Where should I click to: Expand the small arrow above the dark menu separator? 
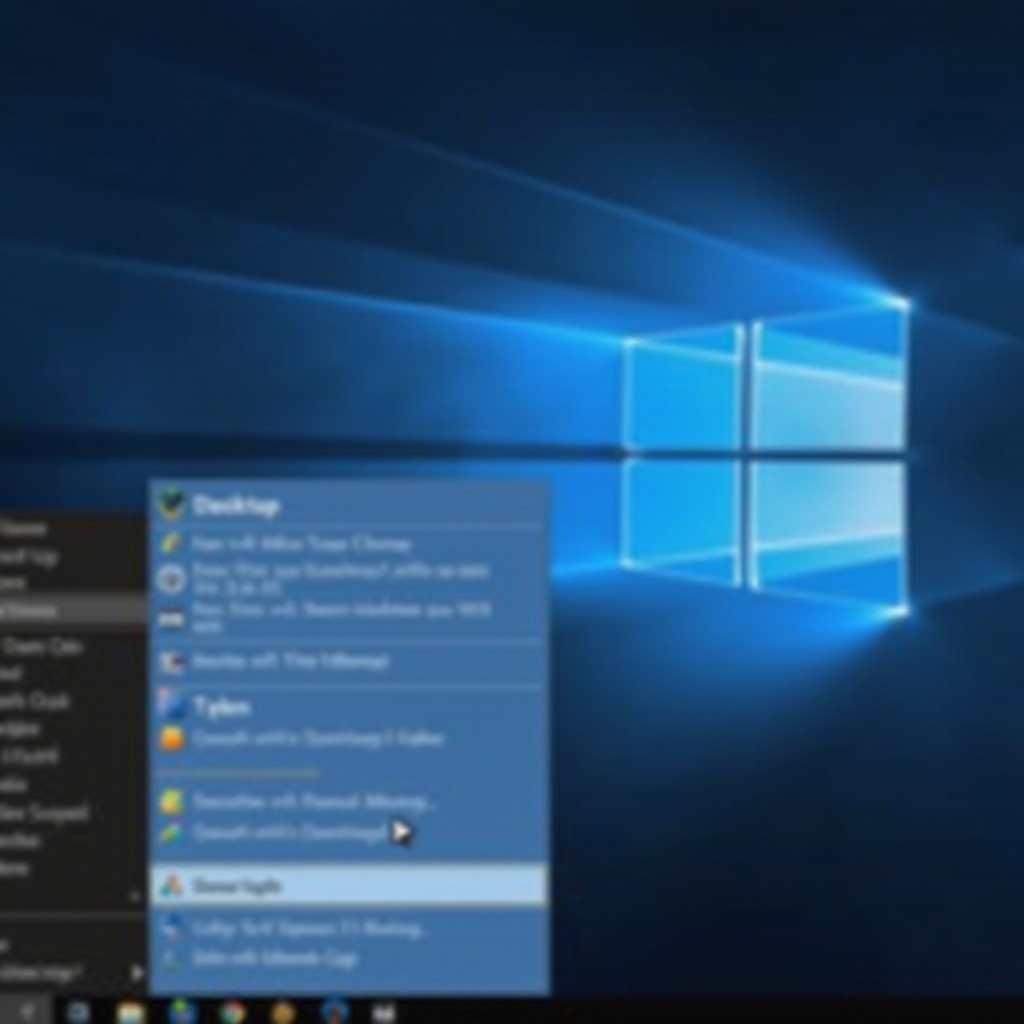136,899
